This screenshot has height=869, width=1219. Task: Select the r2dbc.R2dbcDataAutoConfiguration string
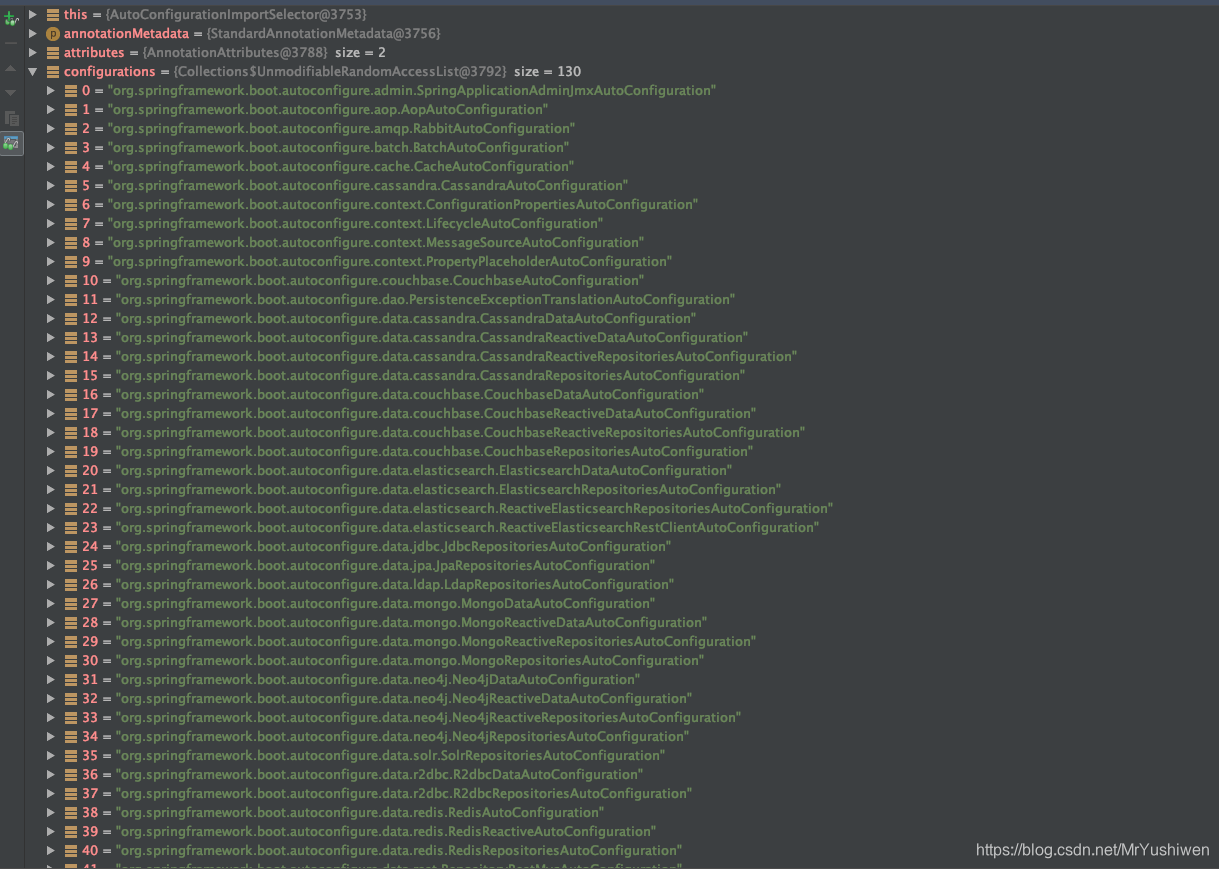[x=379, y=775]
